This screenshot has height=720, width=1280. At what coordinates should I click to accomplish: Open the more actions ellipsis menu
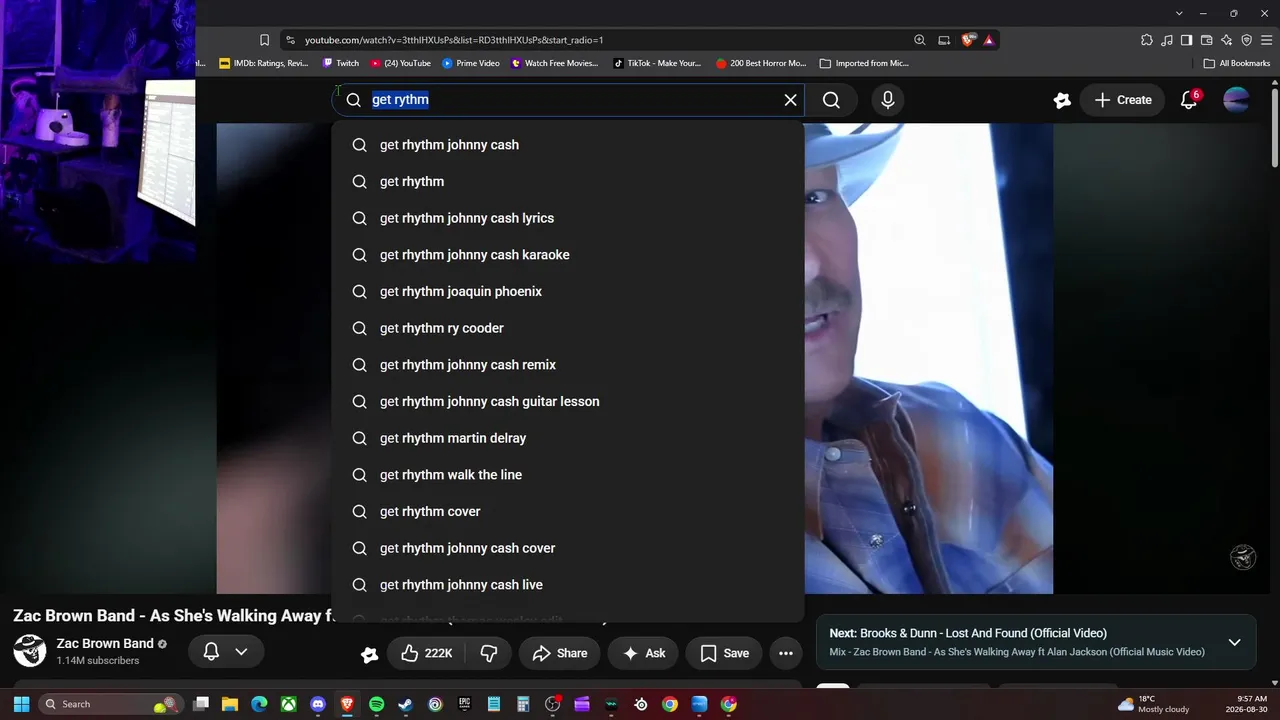tap(786, 653)
